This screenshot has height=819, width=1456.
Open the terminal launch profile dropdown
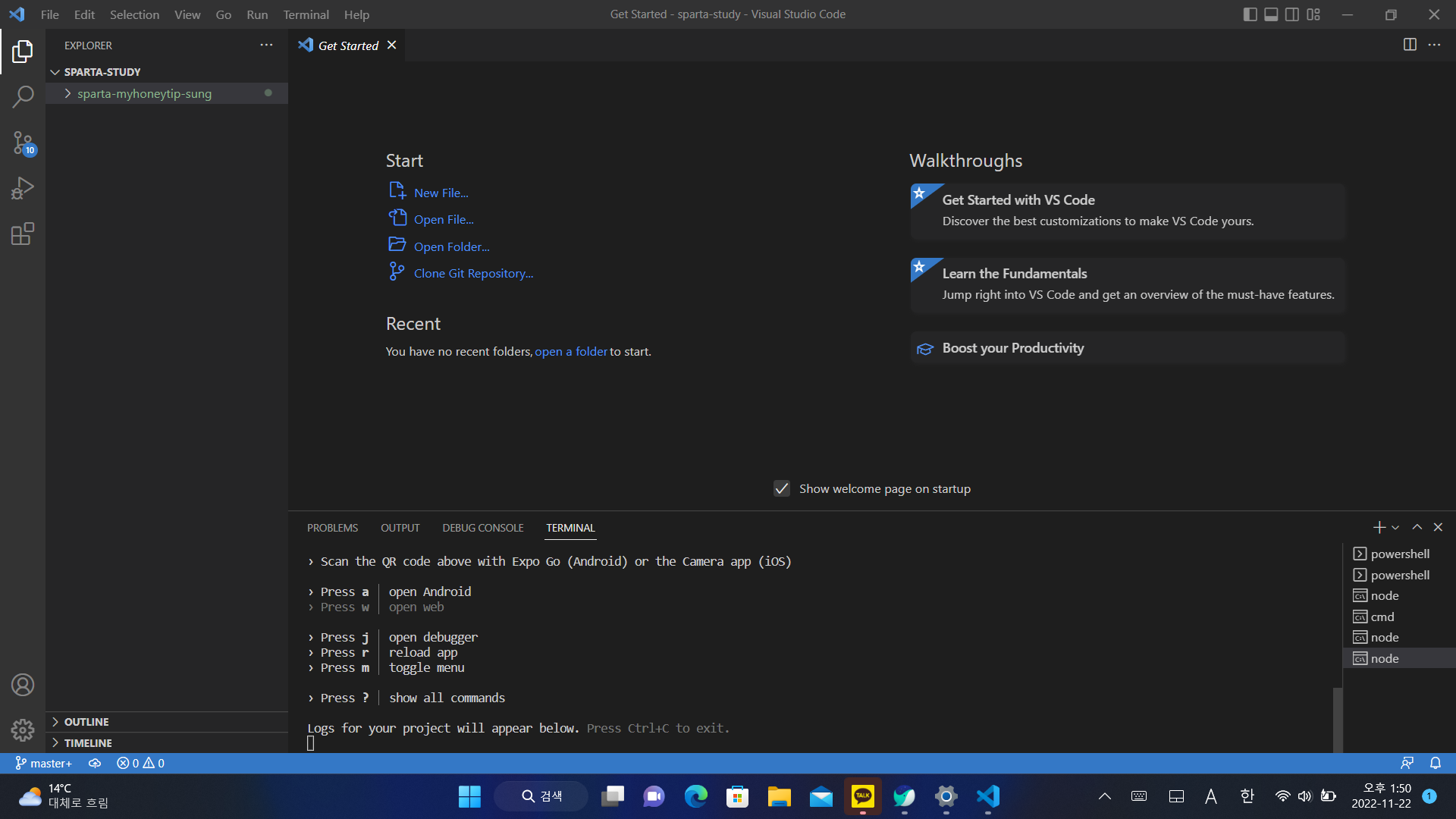1395,527
